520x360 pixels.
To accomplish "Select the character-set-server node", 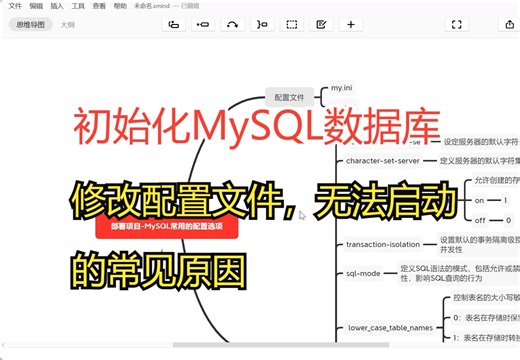I will [383, 161].
